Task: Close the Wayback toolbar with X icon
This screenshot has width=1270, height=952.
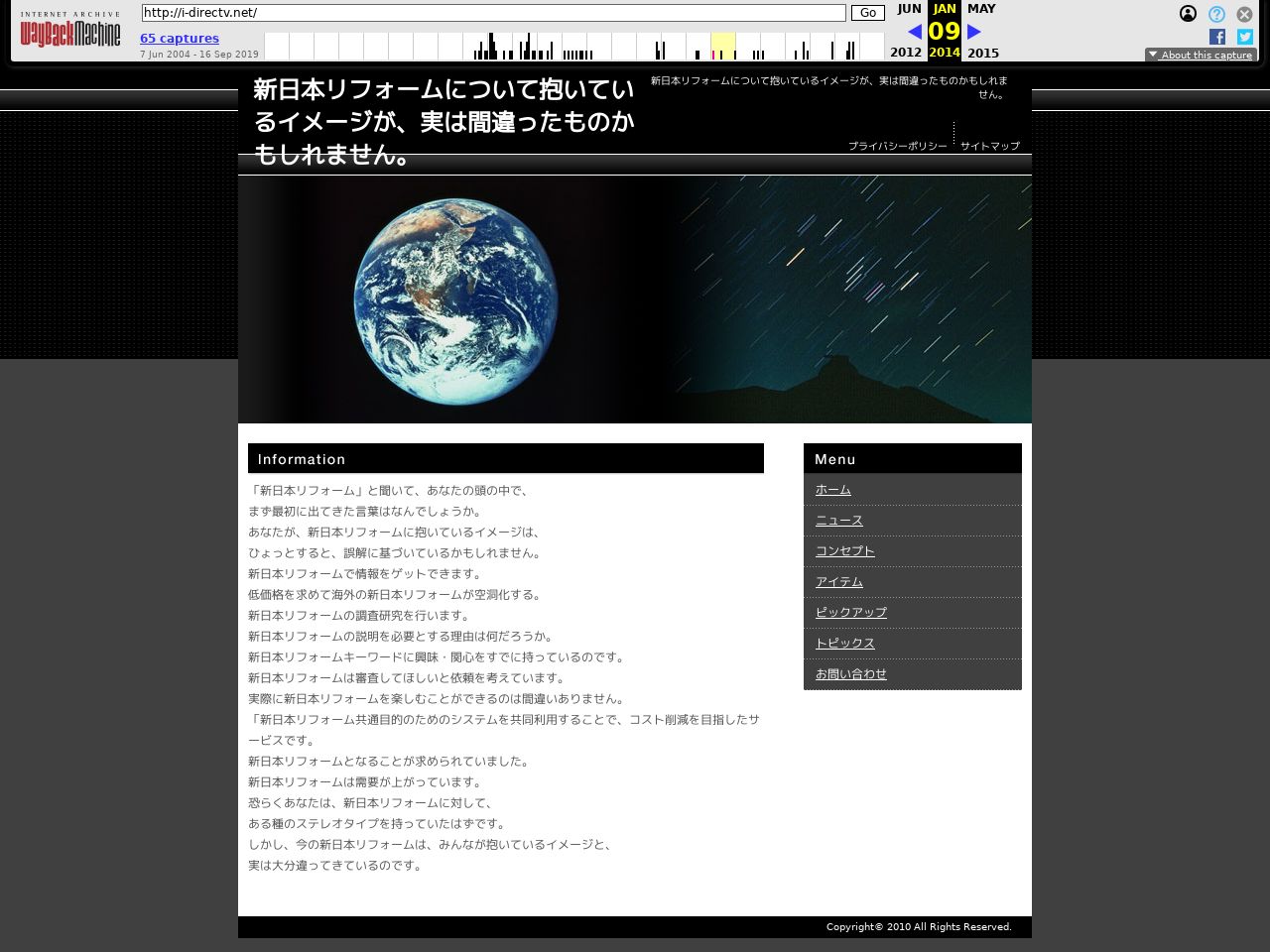Action: pos(1244,14)
